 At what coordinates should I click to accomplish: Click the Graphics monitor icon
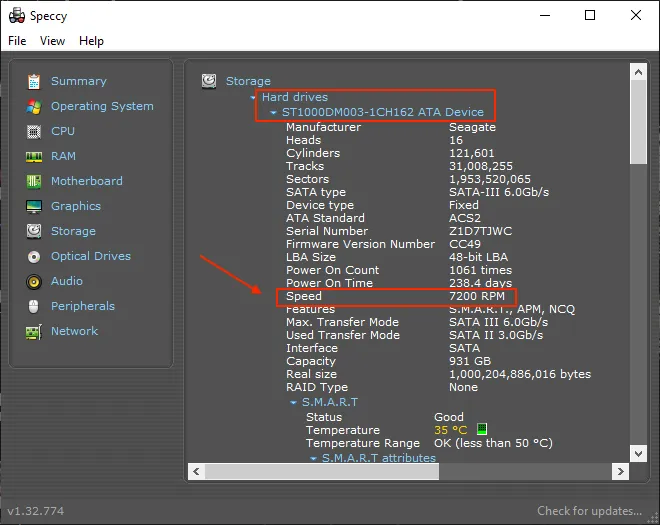click(34, 206)
